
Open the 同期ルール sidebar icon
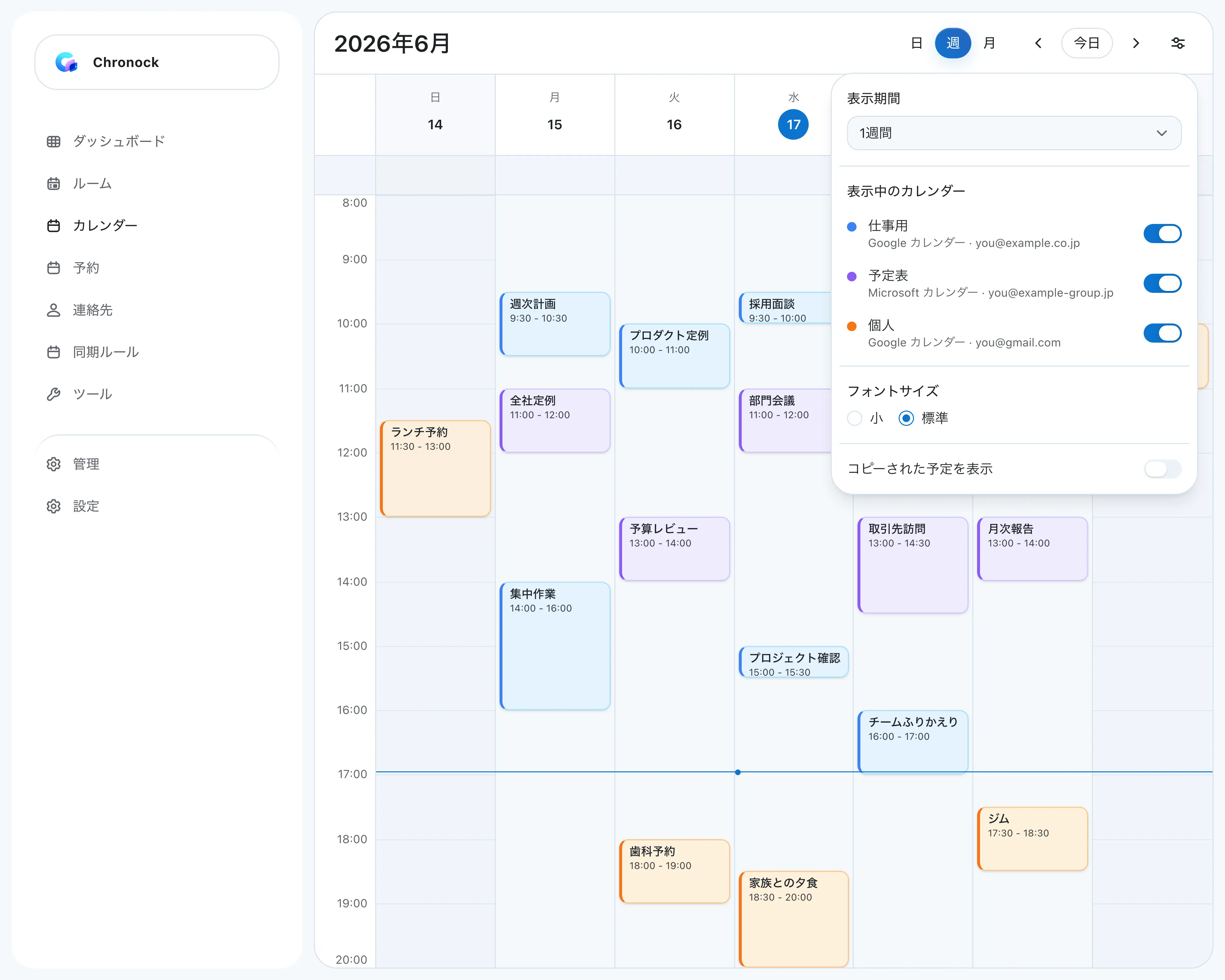[53, 352]
